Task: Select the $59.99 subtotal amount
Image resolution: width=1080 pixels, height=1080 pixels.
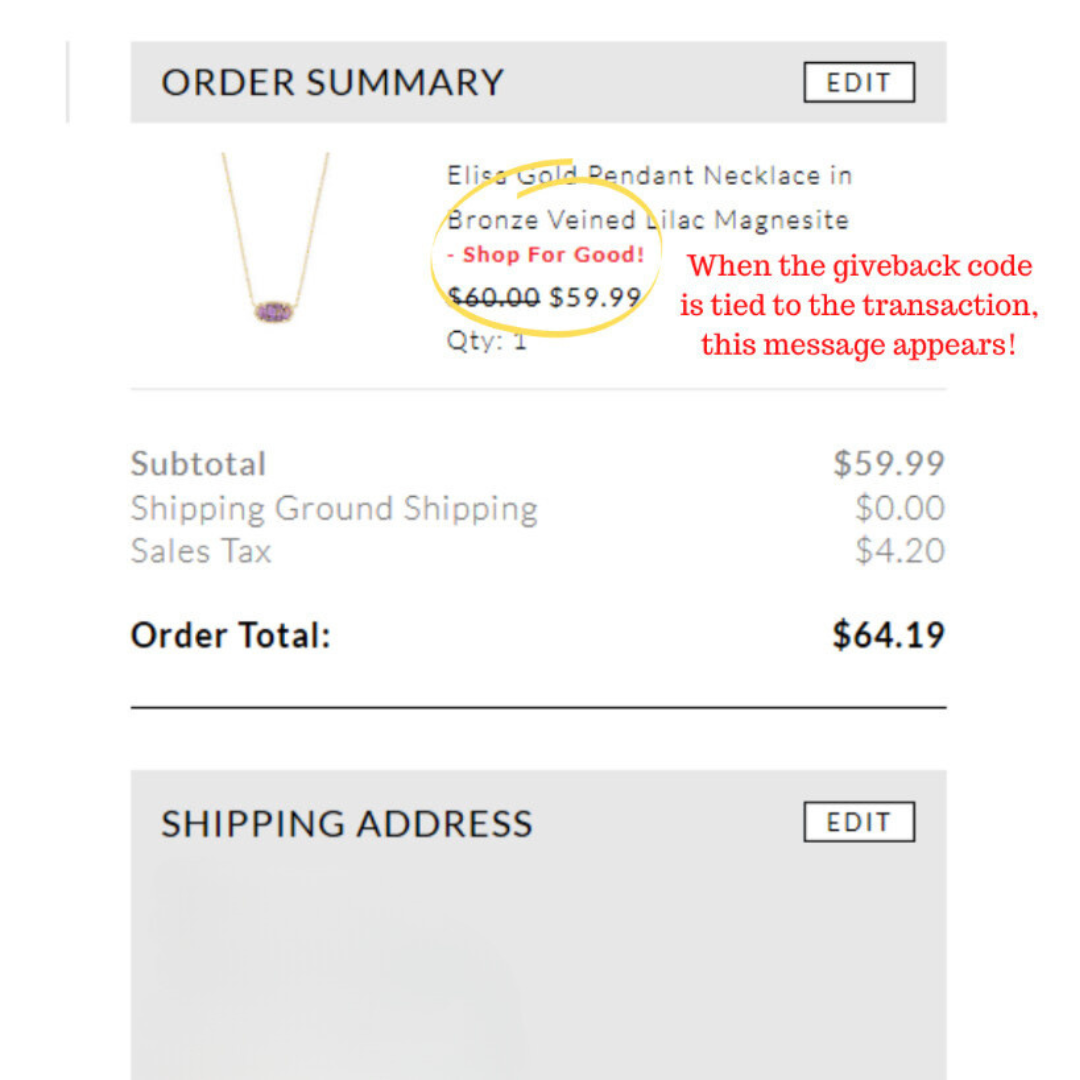Action: (889, 463)
